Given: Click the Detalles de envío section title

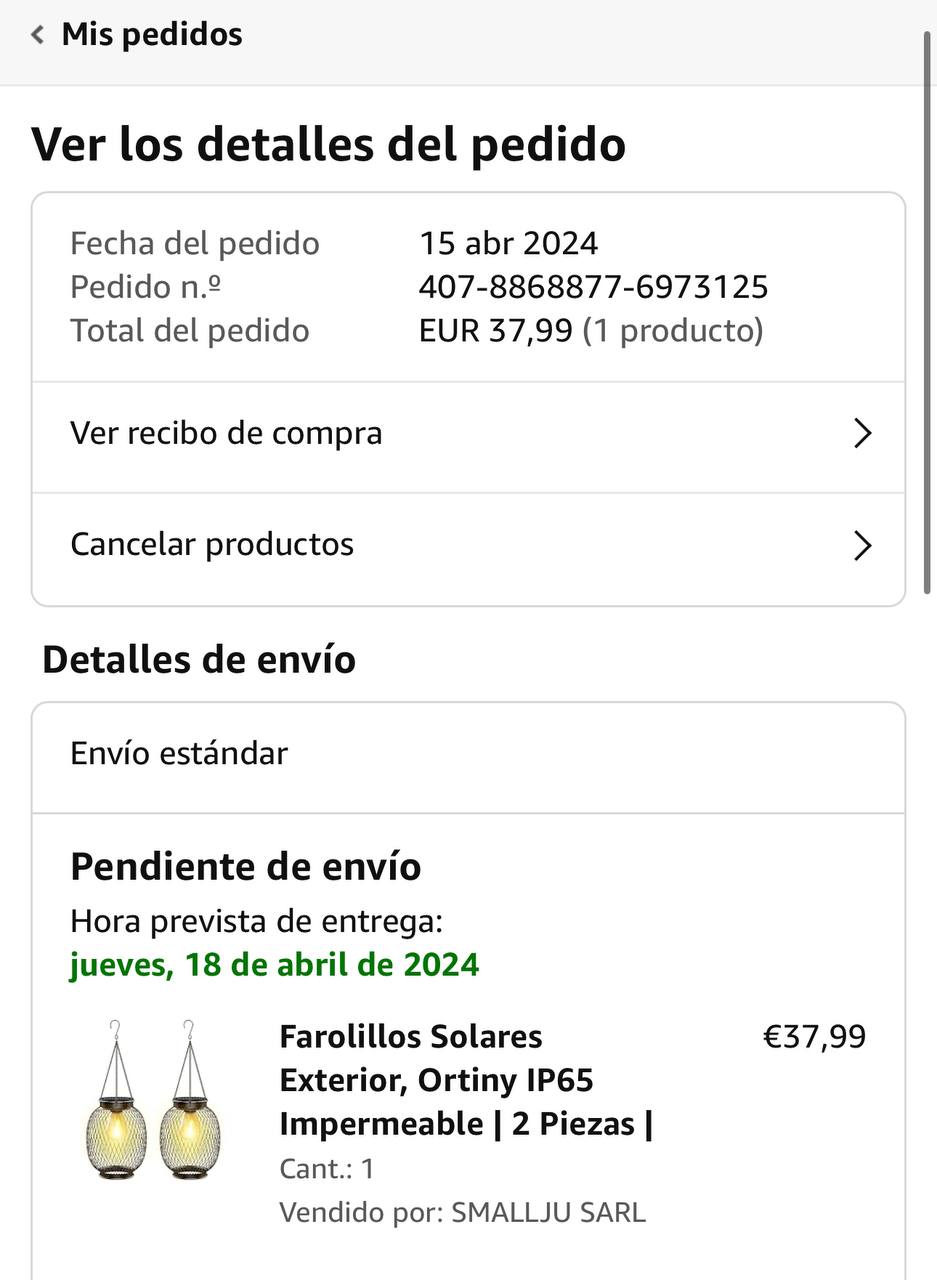Looking at the screenshot, I should tap(199, 660).
